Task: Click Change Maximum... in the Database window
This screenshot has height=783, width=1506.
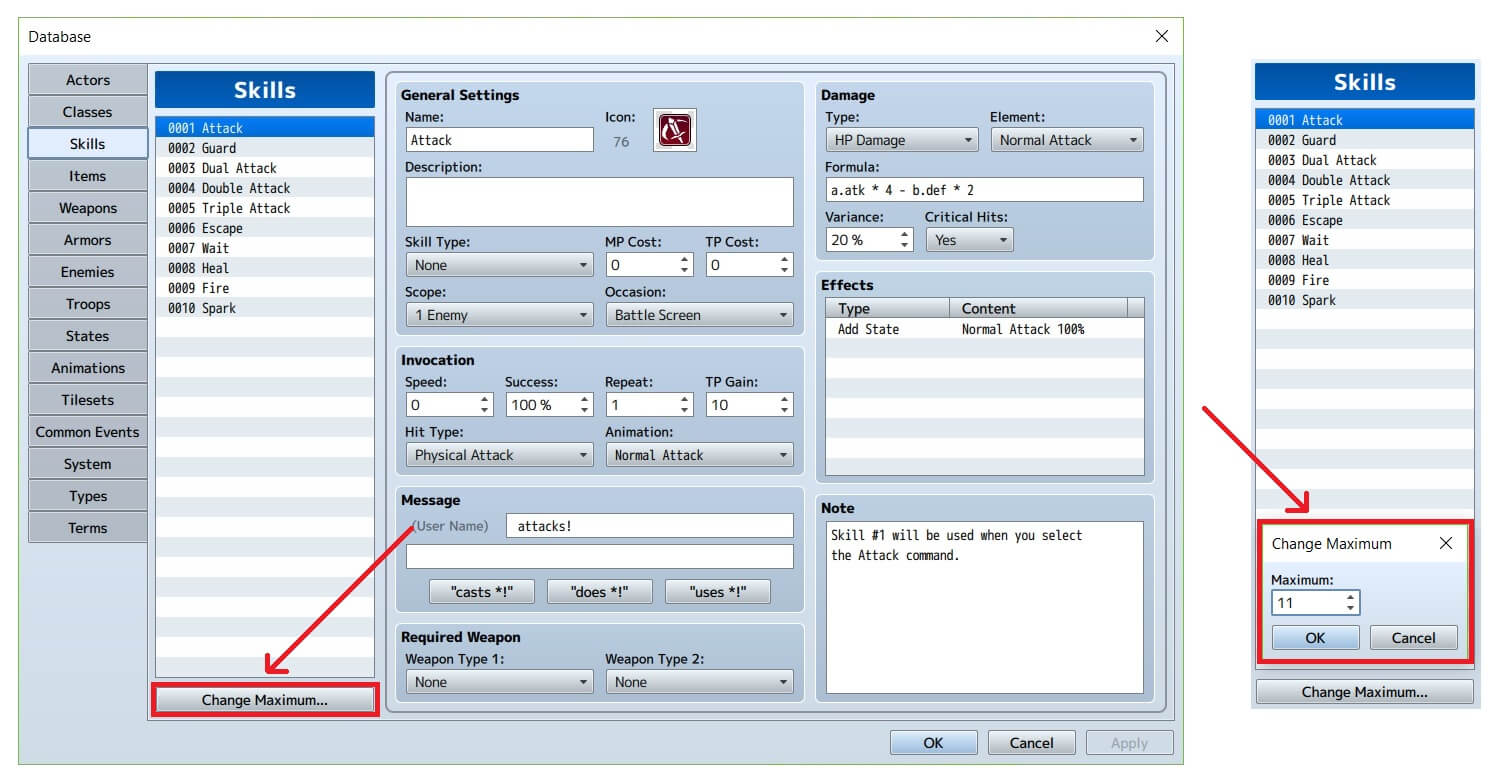Action: tap(265, 700)
